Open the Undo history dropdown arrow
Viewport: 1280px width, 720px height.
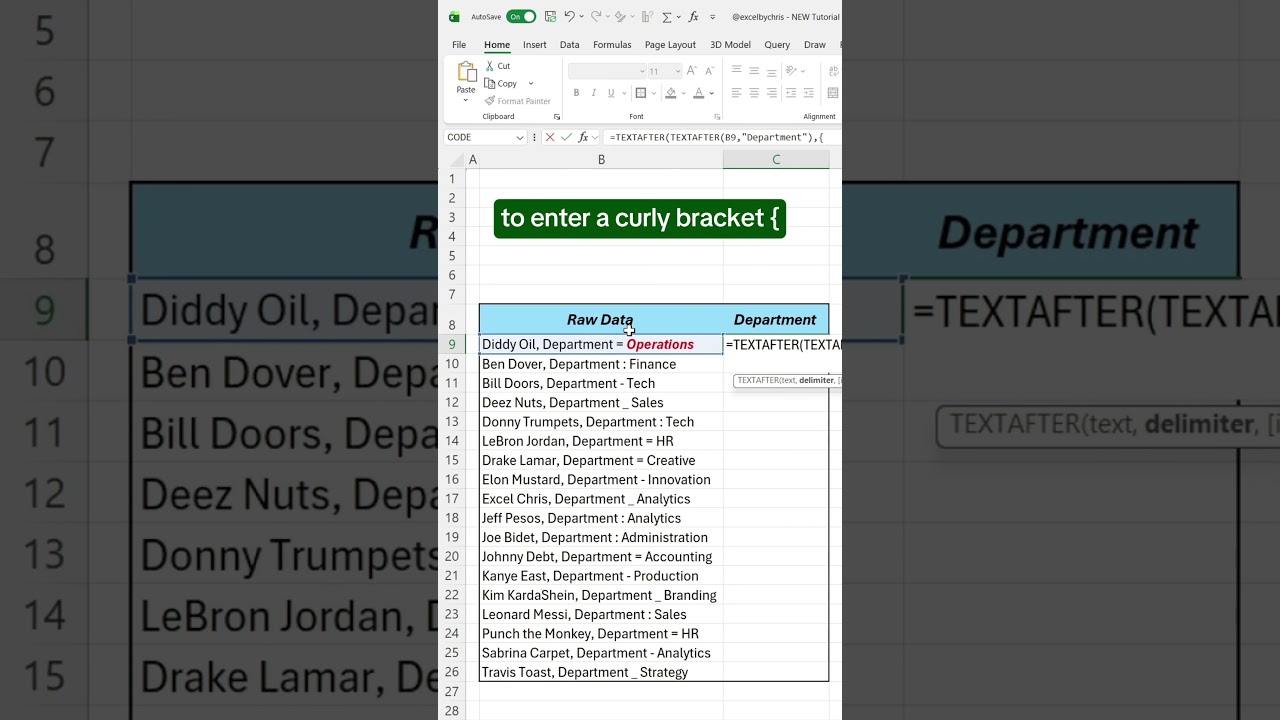581,17
